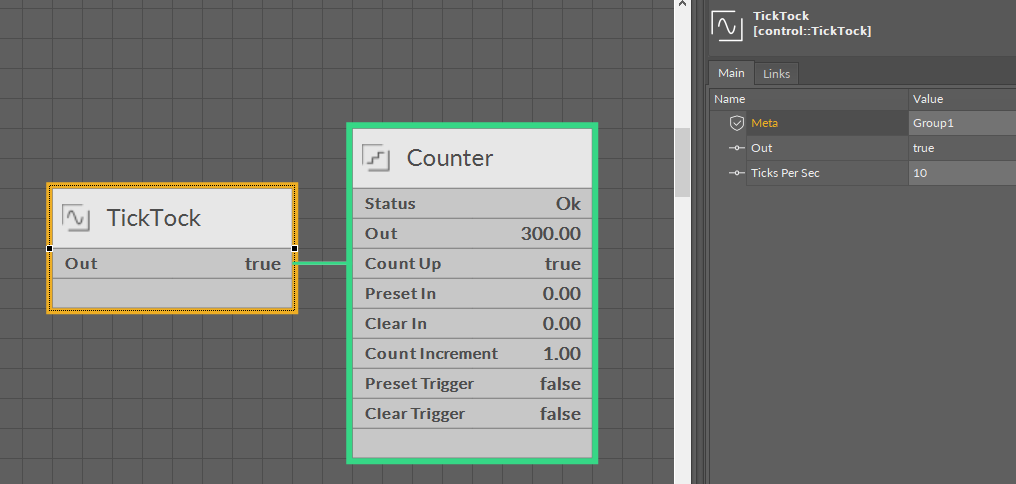The width and height of the screenshot is (1016, 484).
Task: Click the Out true value in properties
Action: 961,148
